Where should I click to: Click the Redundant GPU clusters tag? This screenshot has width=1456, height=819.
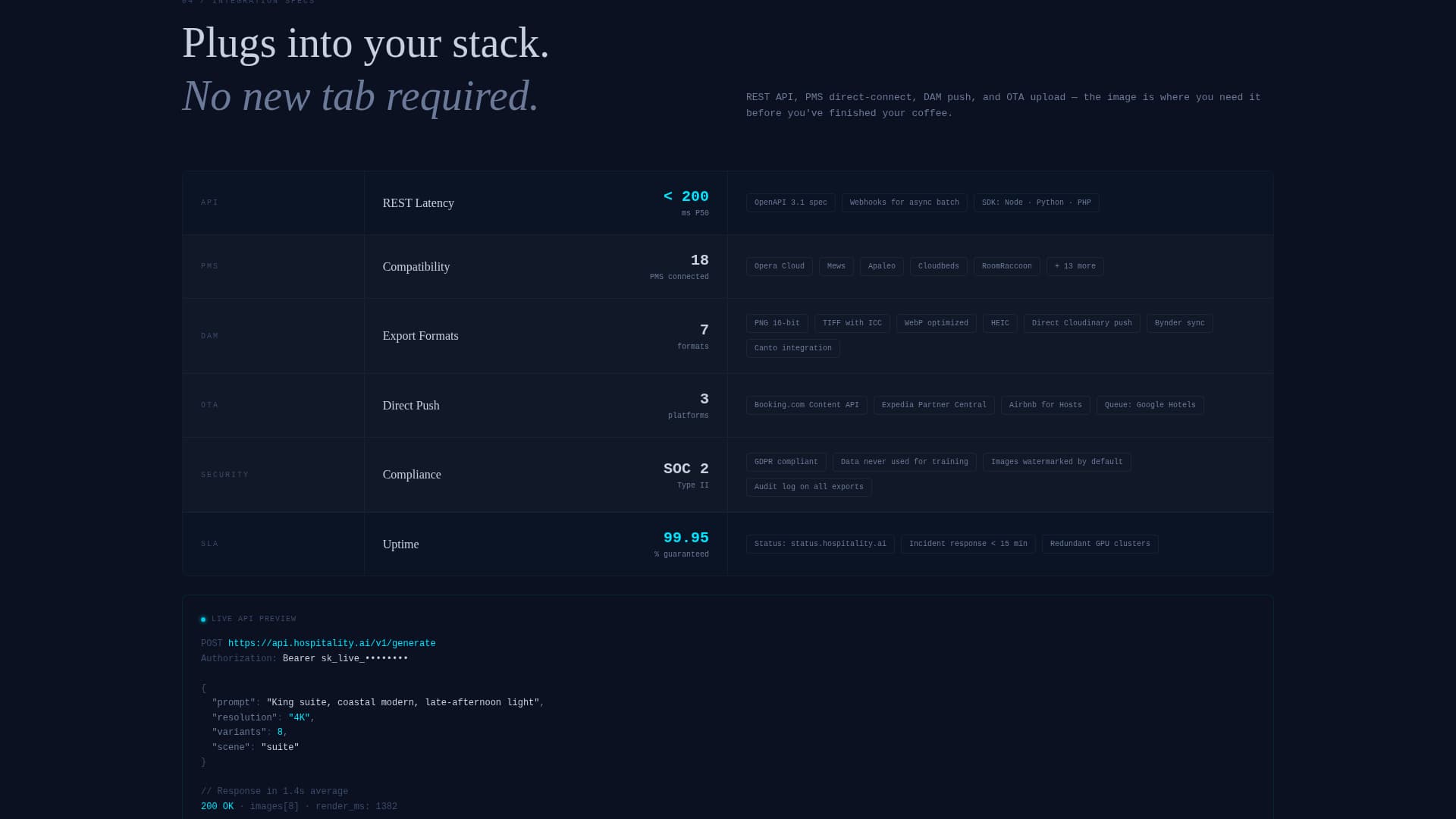[x=1100, y=544]
